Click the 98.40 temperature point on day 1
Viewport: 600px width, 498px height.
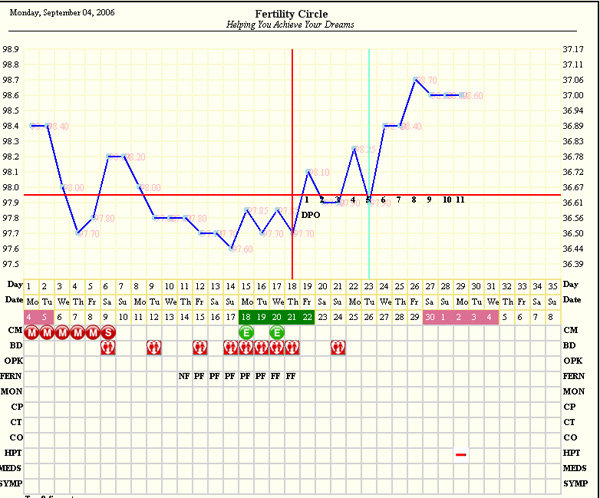pos(32,125)
